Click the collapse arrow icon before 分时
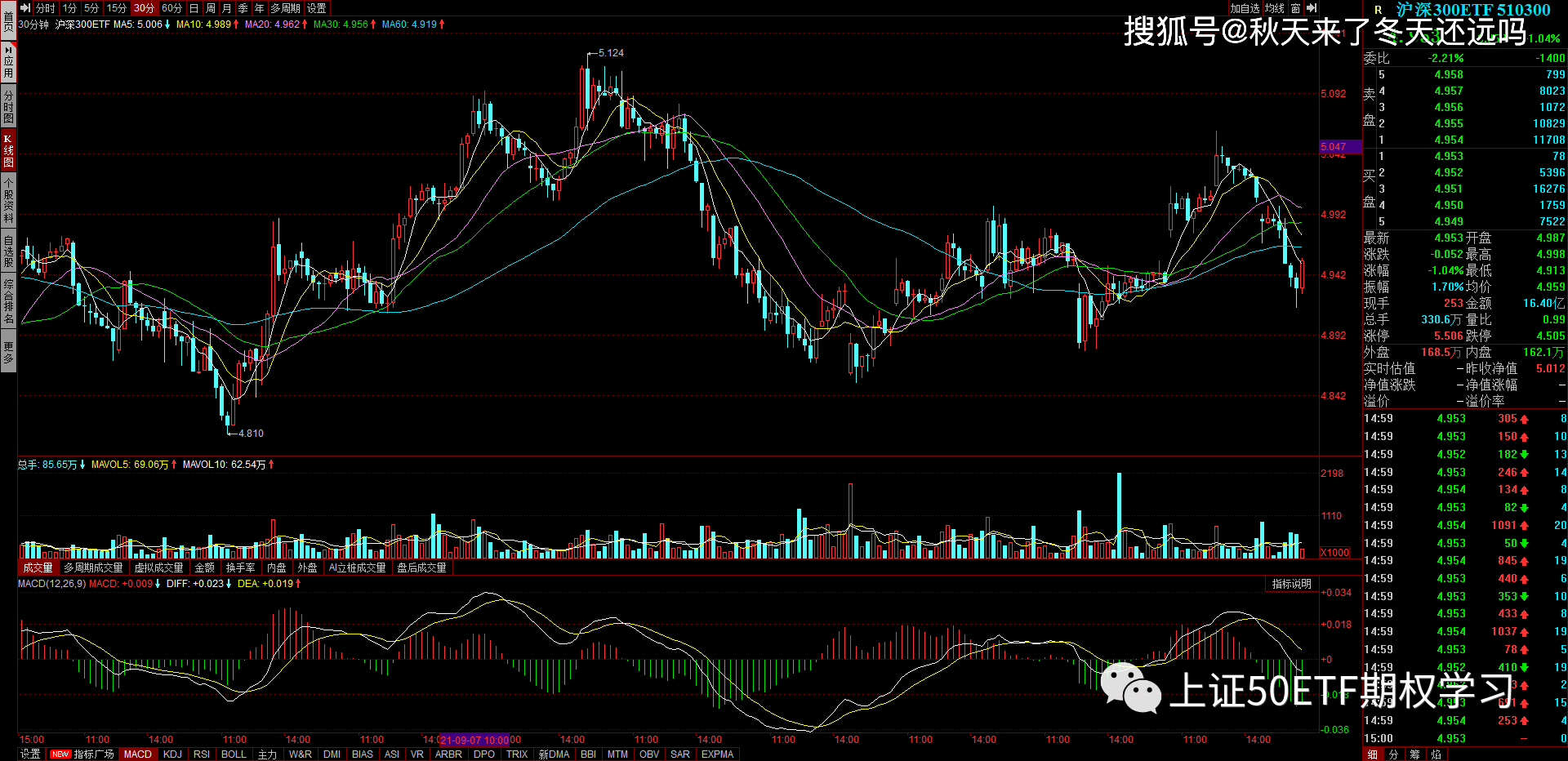The height and width of the screenshot is (761, 1568). point(25,8)
